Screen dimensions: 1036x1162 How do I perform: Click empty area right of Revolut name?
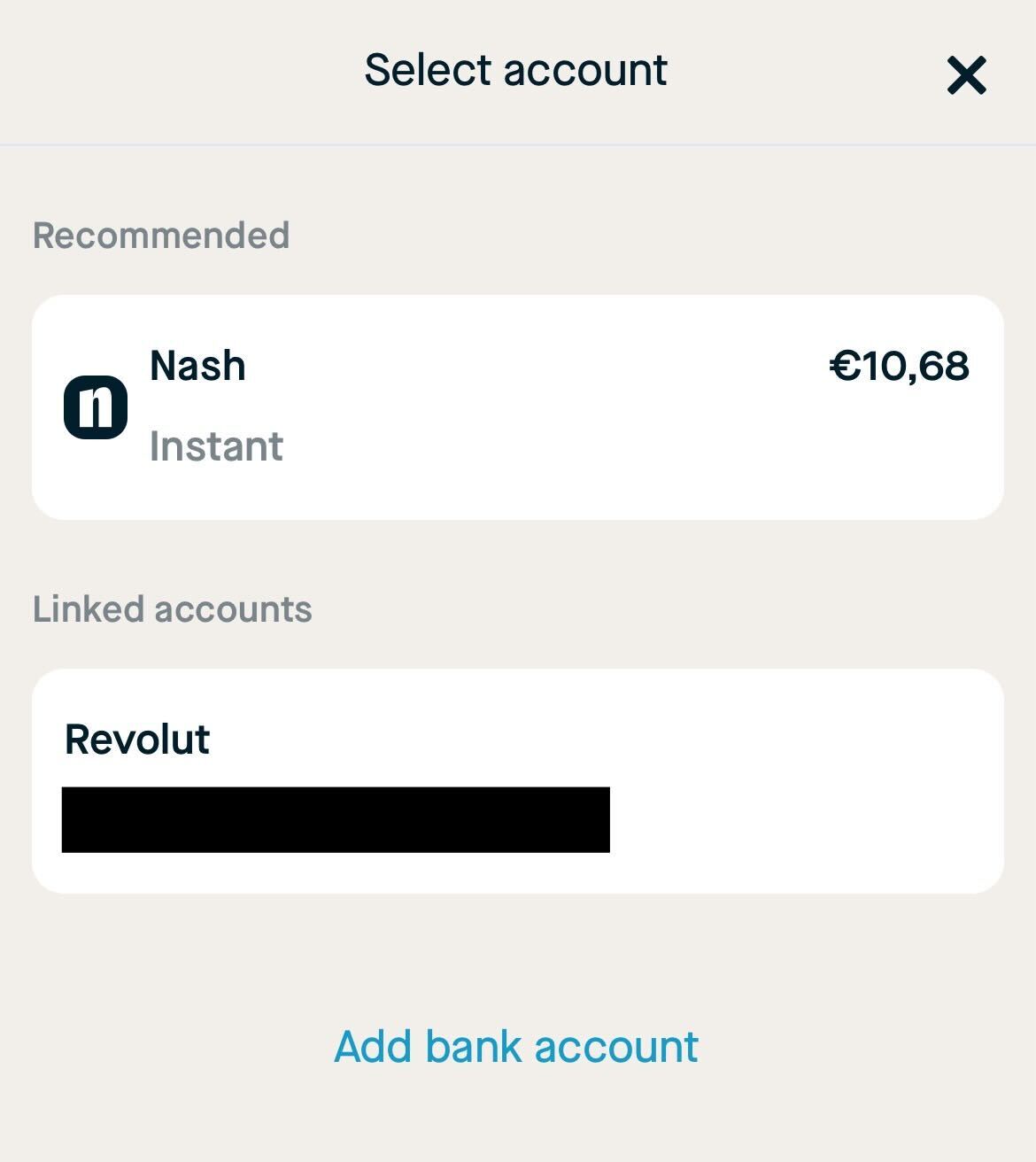pos(602,740)
